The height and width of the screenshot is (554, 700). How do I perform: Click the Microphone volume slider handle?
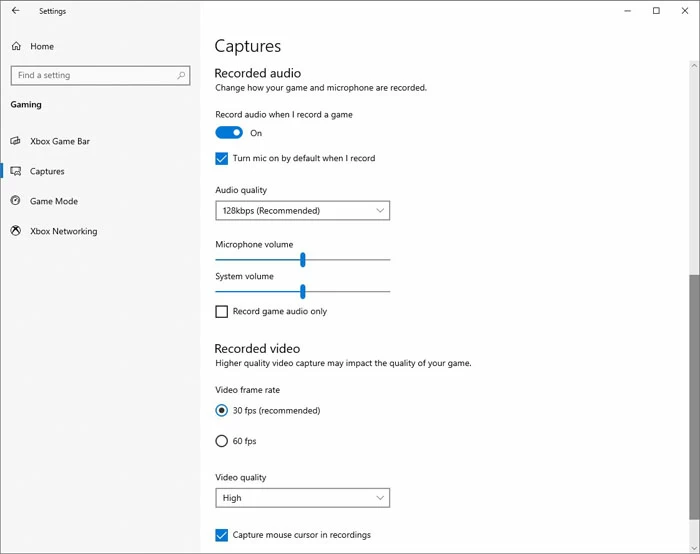point(302,260)
